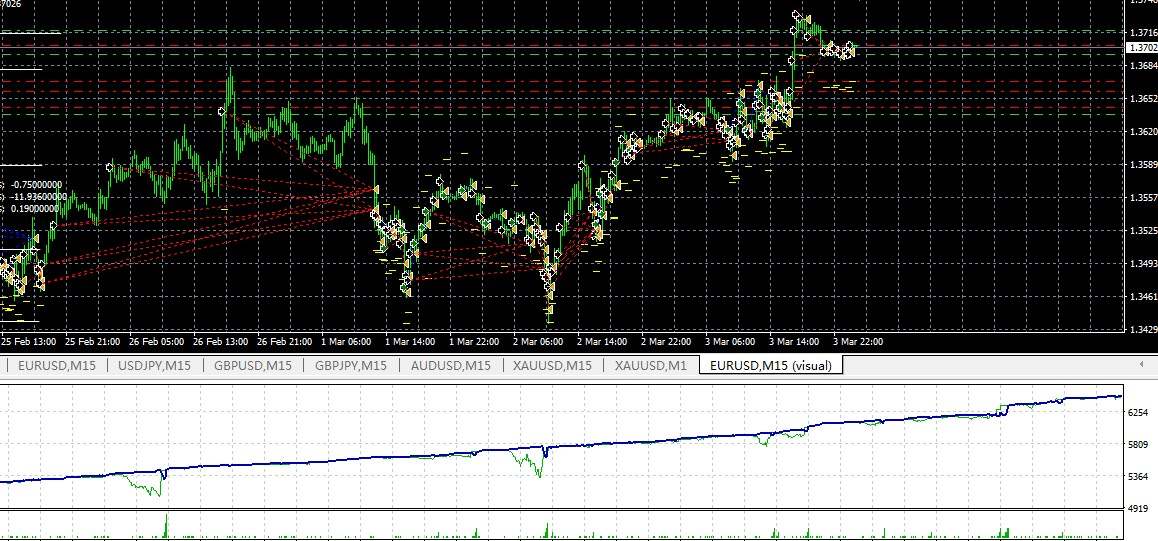Click the 1.3684 price scale label
1158x541 pixels.
click(1143, 66)
